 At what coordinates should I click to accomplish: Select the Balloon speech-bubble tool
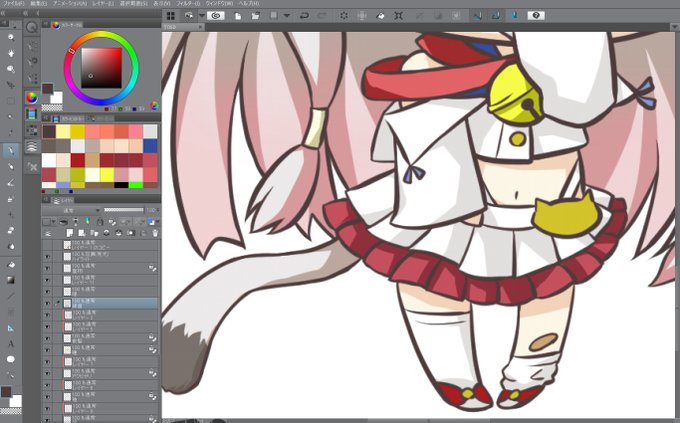(11, 359)
